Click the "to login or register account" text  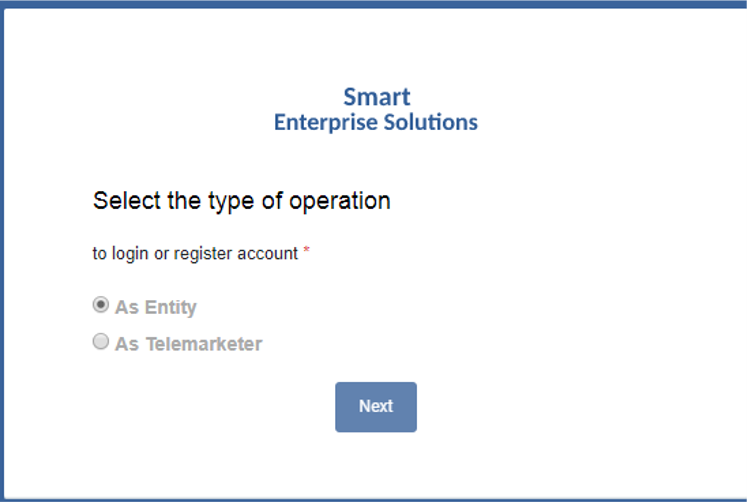195,254
